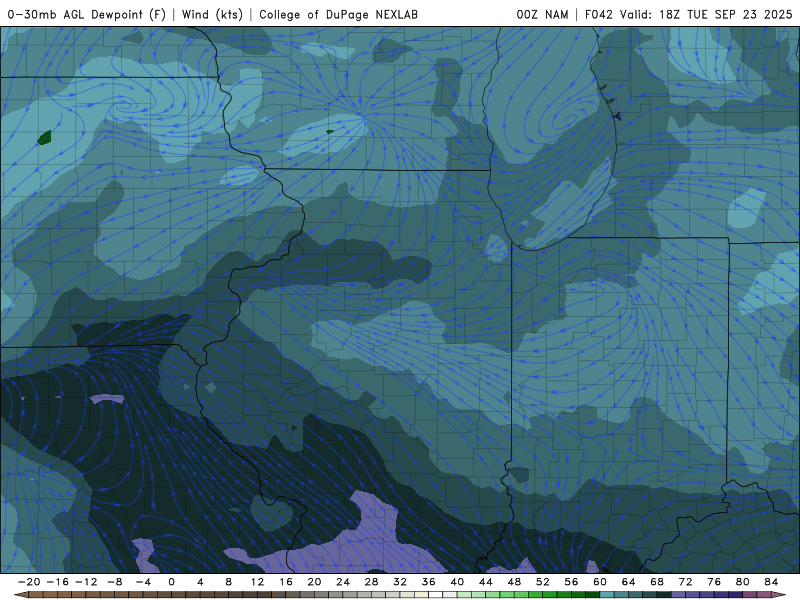Viewport: 800px width, 600px height.
Task: Click the 56 color scale label
Action: [571, 582]
